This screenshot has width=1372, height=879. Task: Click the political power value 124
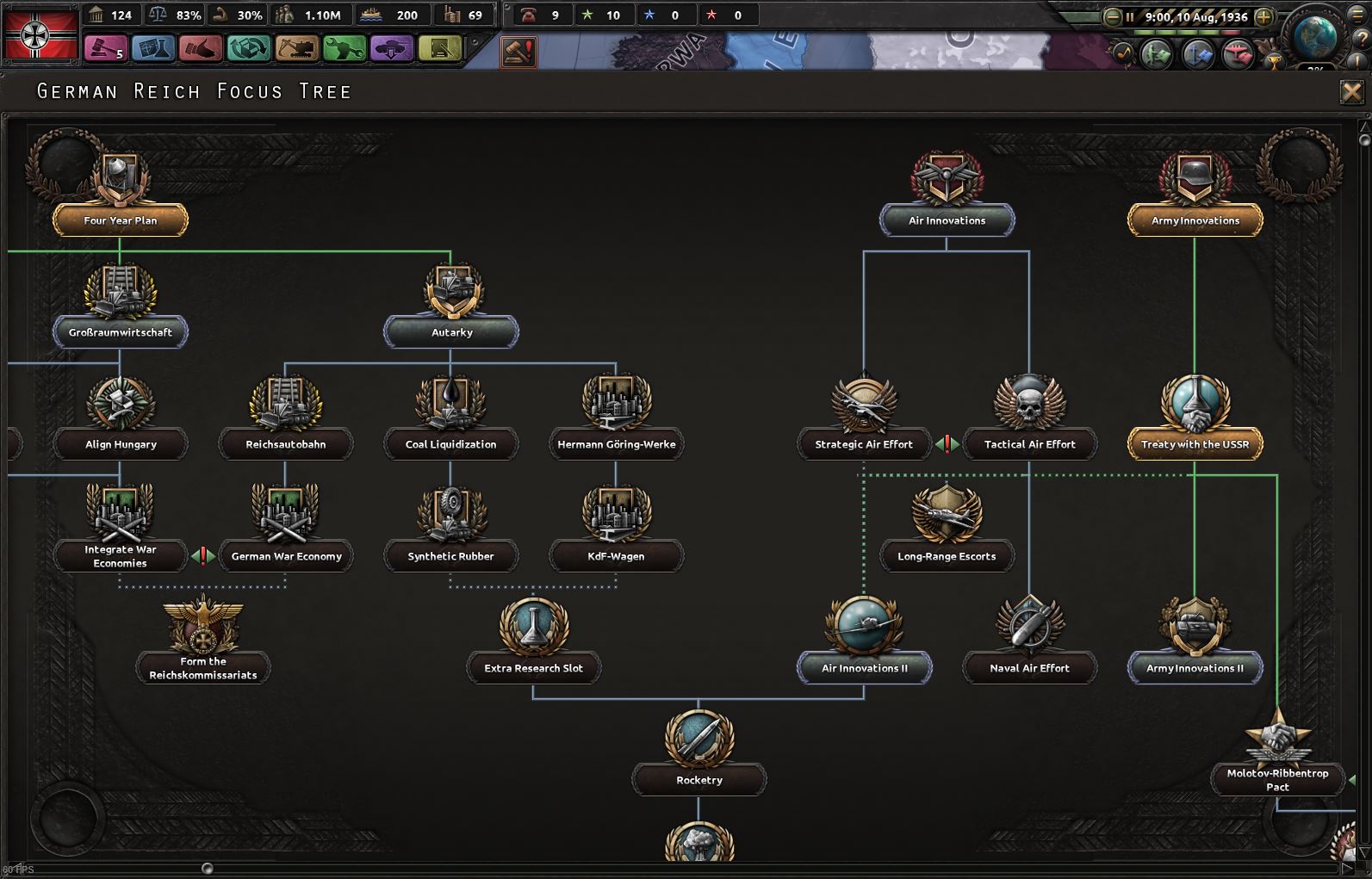[x=111, y=15]
